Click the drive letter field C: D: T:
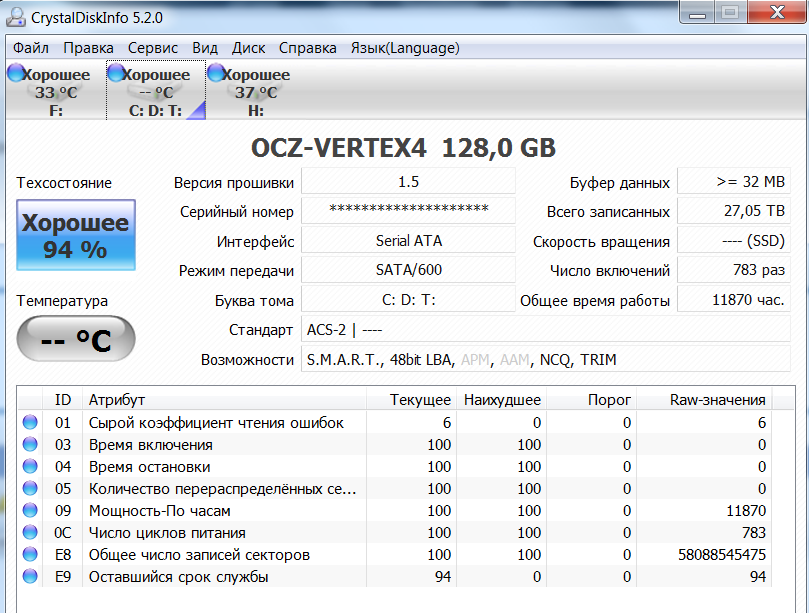The image size is (809, 613). 408,299
